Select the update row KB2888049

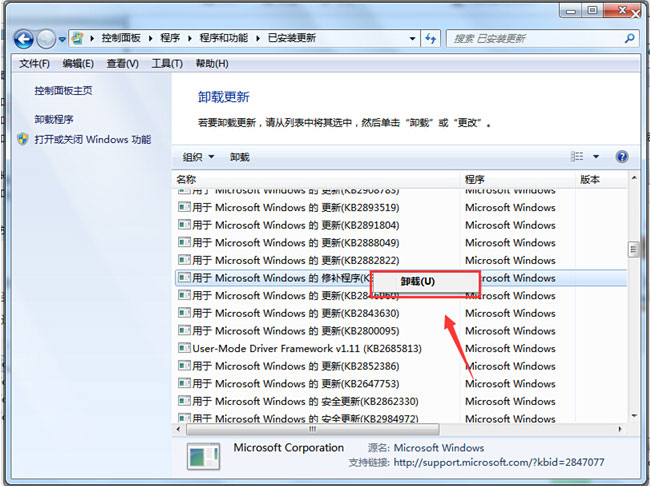400,243
